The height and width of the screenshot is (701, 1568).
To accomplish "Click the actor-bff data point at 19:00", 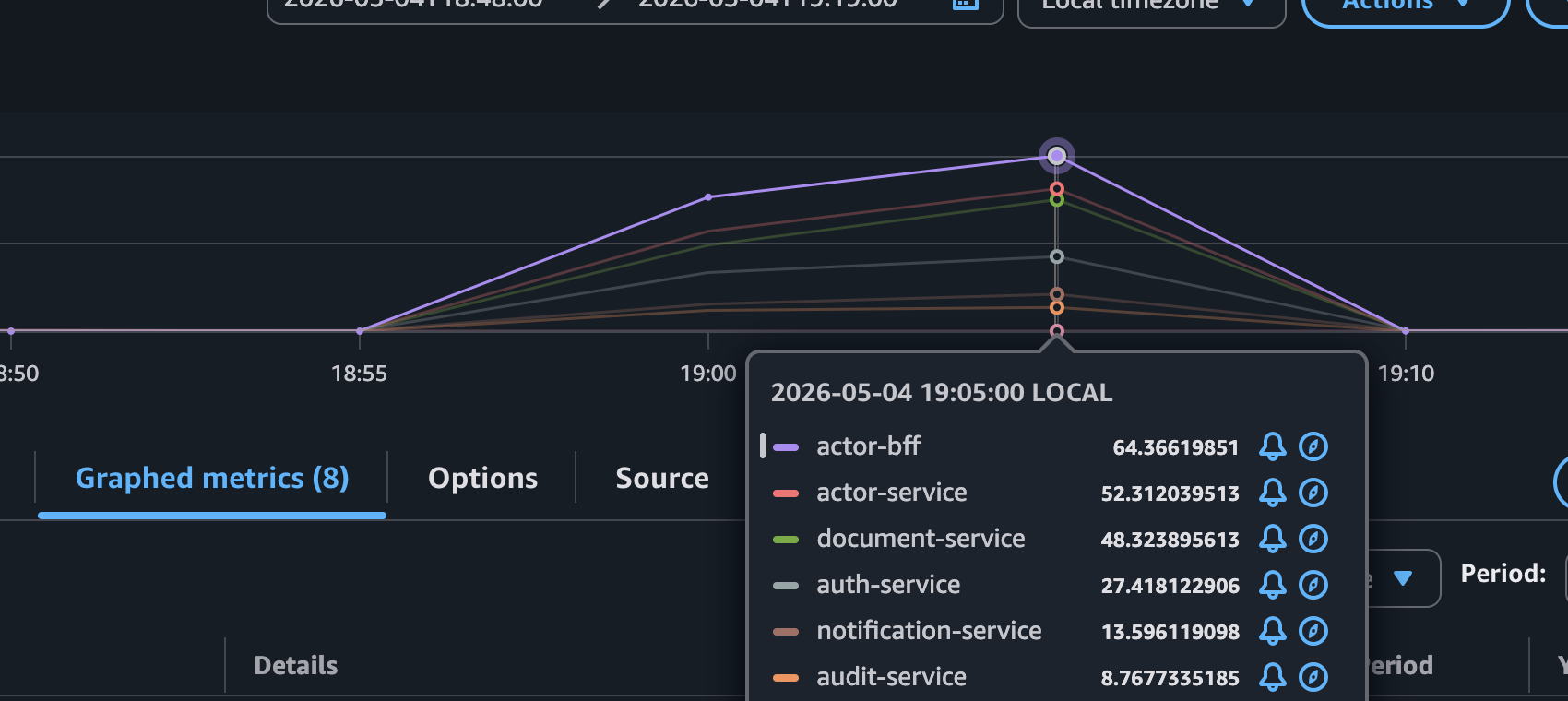I will coord(708,196).
